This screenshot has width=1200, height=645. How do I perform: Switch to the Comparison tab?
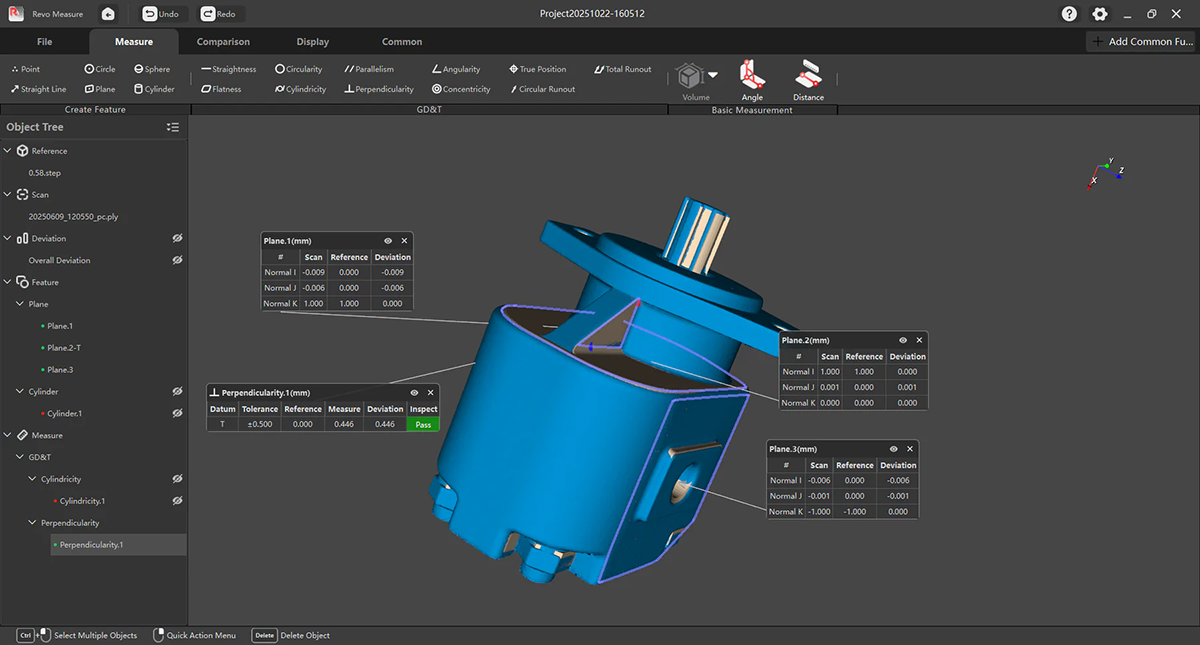(223, 42)
